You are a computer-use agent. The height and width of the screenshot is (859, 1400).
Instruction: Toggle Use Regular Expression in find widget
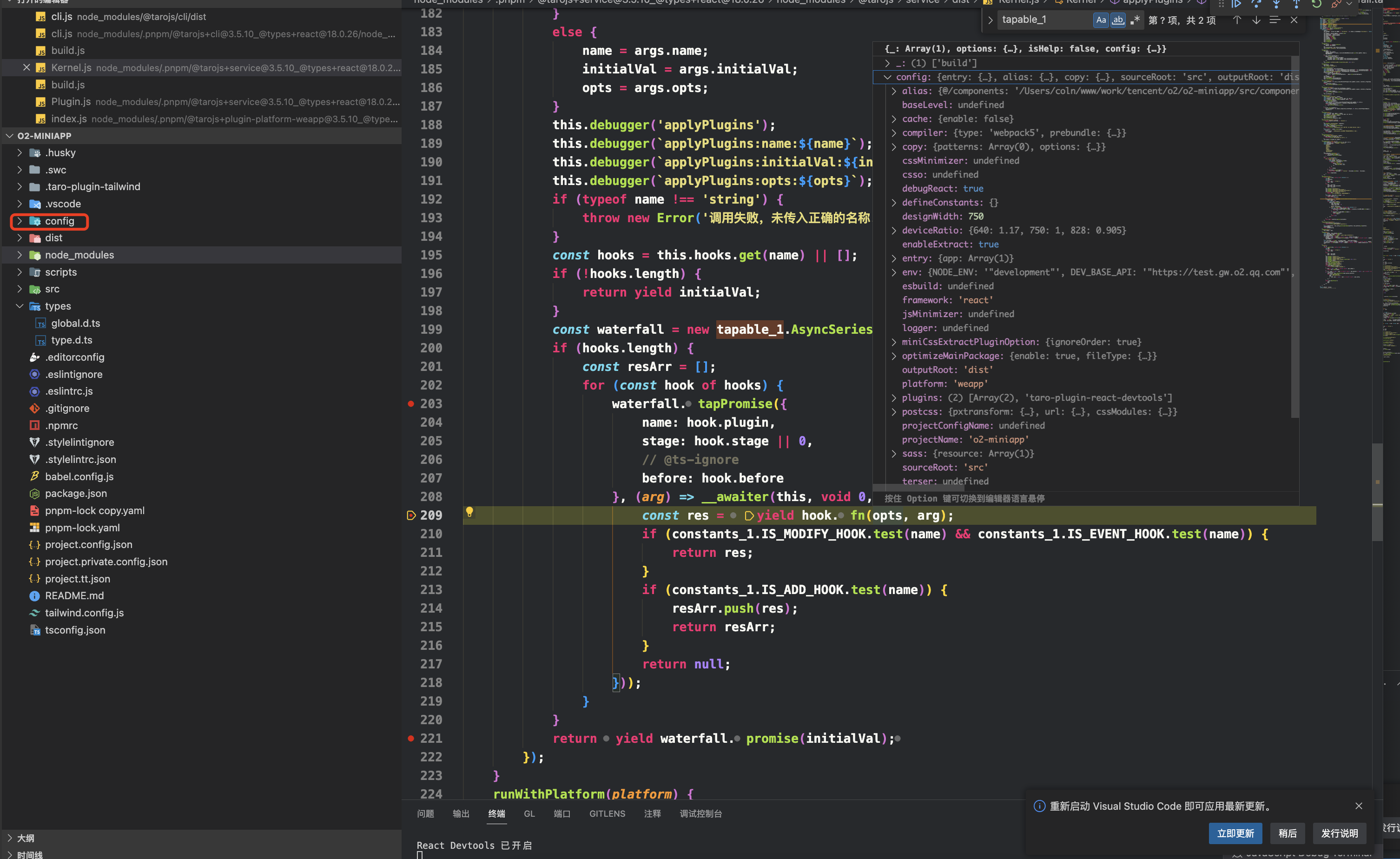[x=1135, y=20]
